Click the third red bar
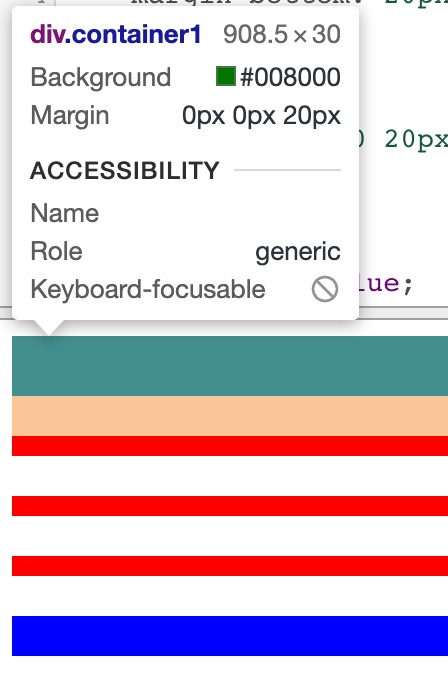Image resolution: width=448 pixels, height=700 pixels. 230,566
